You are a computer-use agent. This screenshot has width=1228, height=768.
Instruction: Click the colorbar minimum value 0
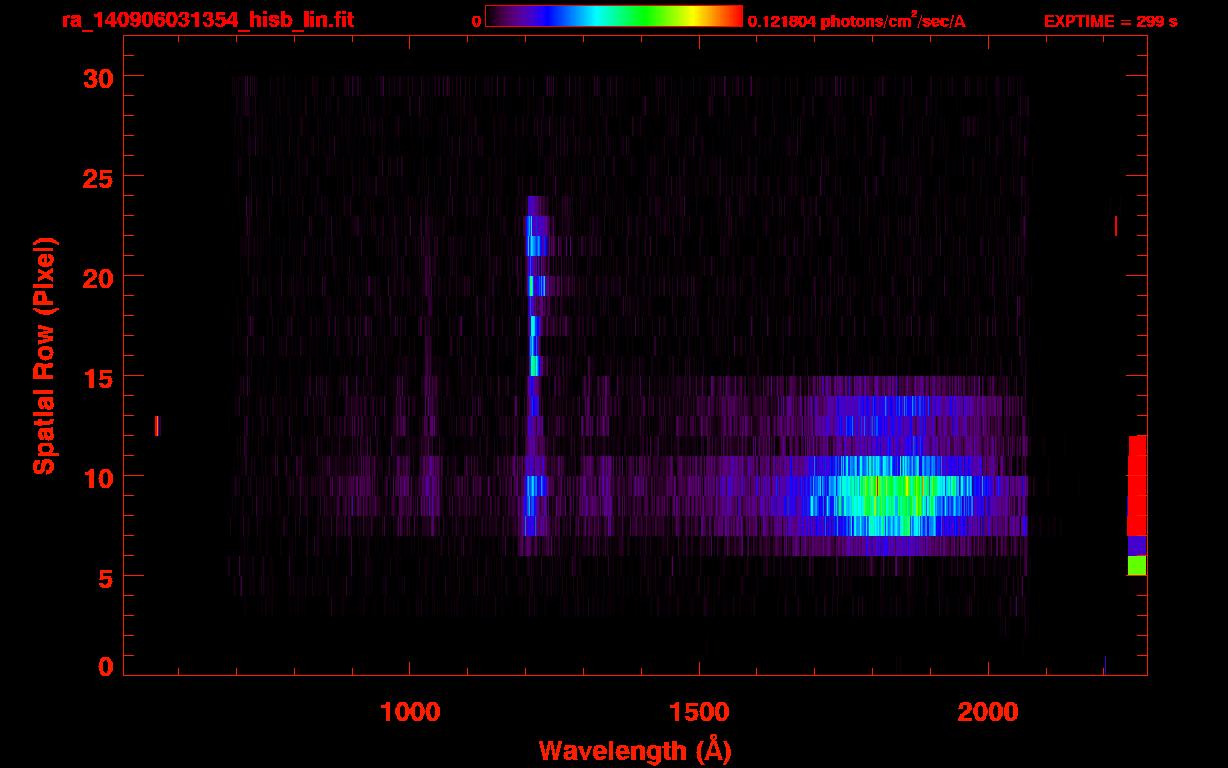click(x=476, y=21)
